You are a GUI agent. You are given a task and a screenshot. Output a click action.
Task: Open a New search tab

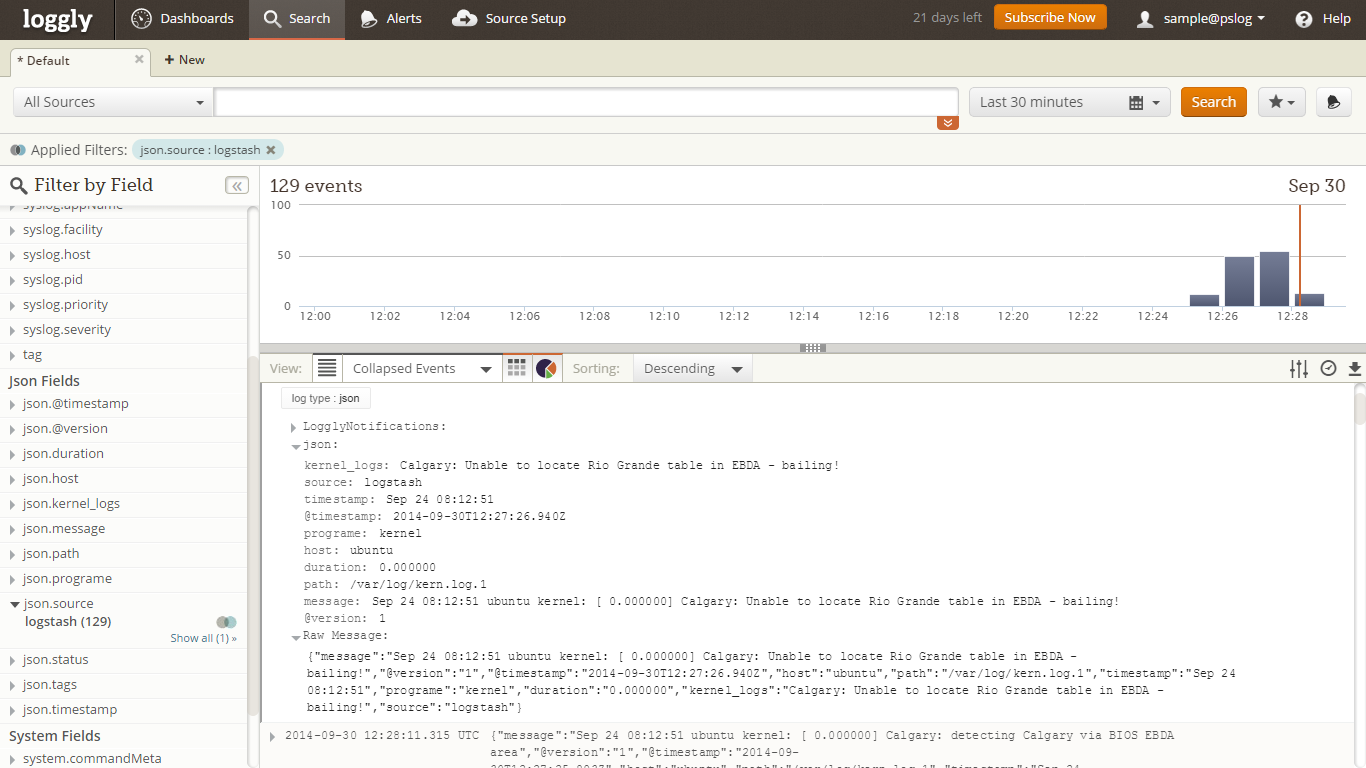coord(185,60)
